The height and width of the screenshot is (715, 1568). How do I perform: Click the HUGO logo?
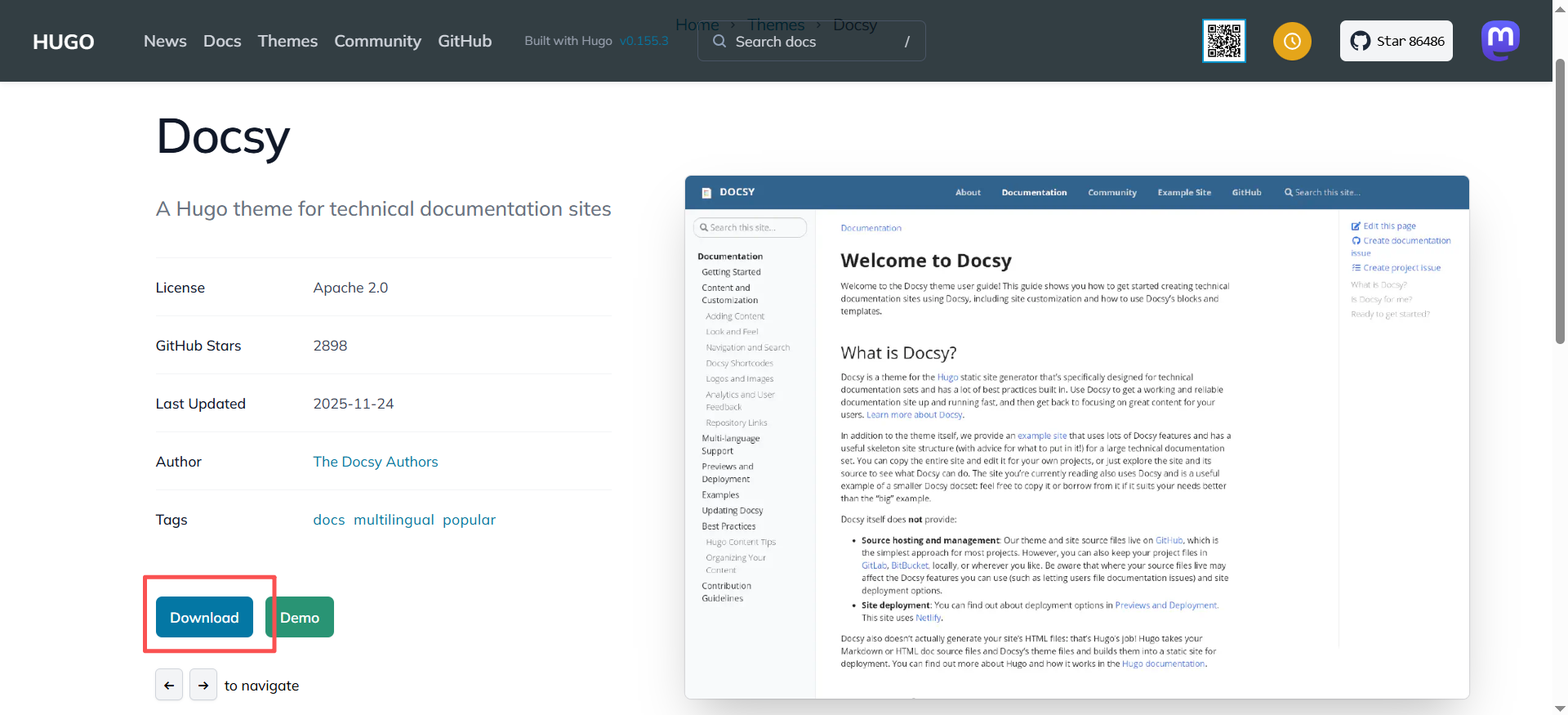[x=64, y=42]
